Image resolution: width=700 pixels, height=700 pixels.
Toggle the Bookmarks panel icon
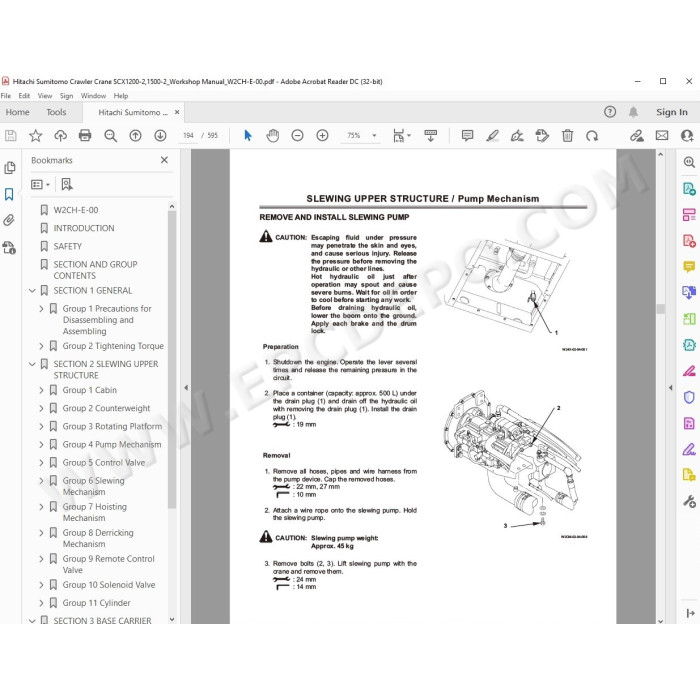9,194
